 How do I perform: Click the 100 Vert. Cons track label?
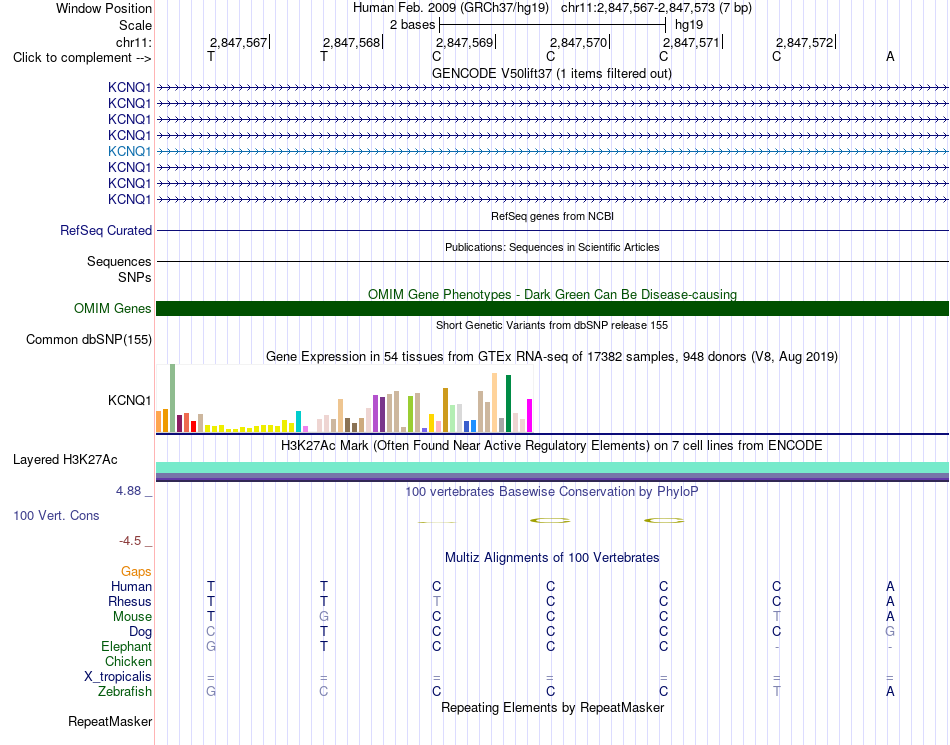coord(56,515)
